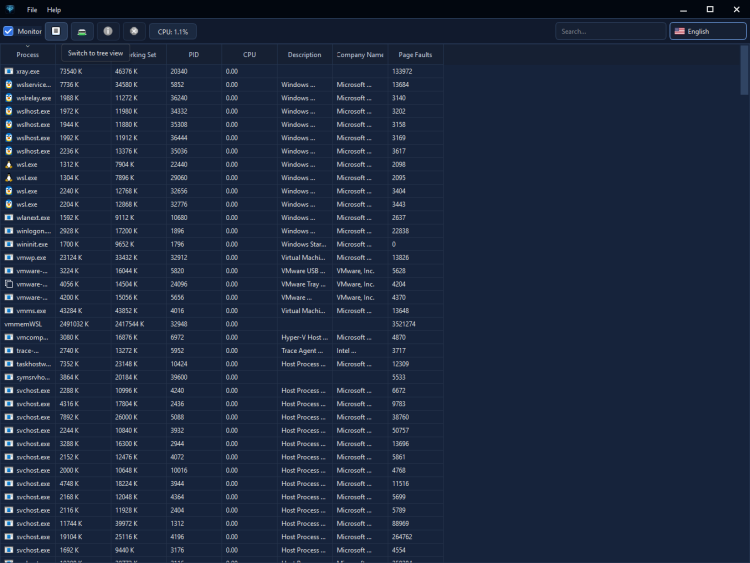
Task: Open the English language dropdown
Action: click(707, 32)
